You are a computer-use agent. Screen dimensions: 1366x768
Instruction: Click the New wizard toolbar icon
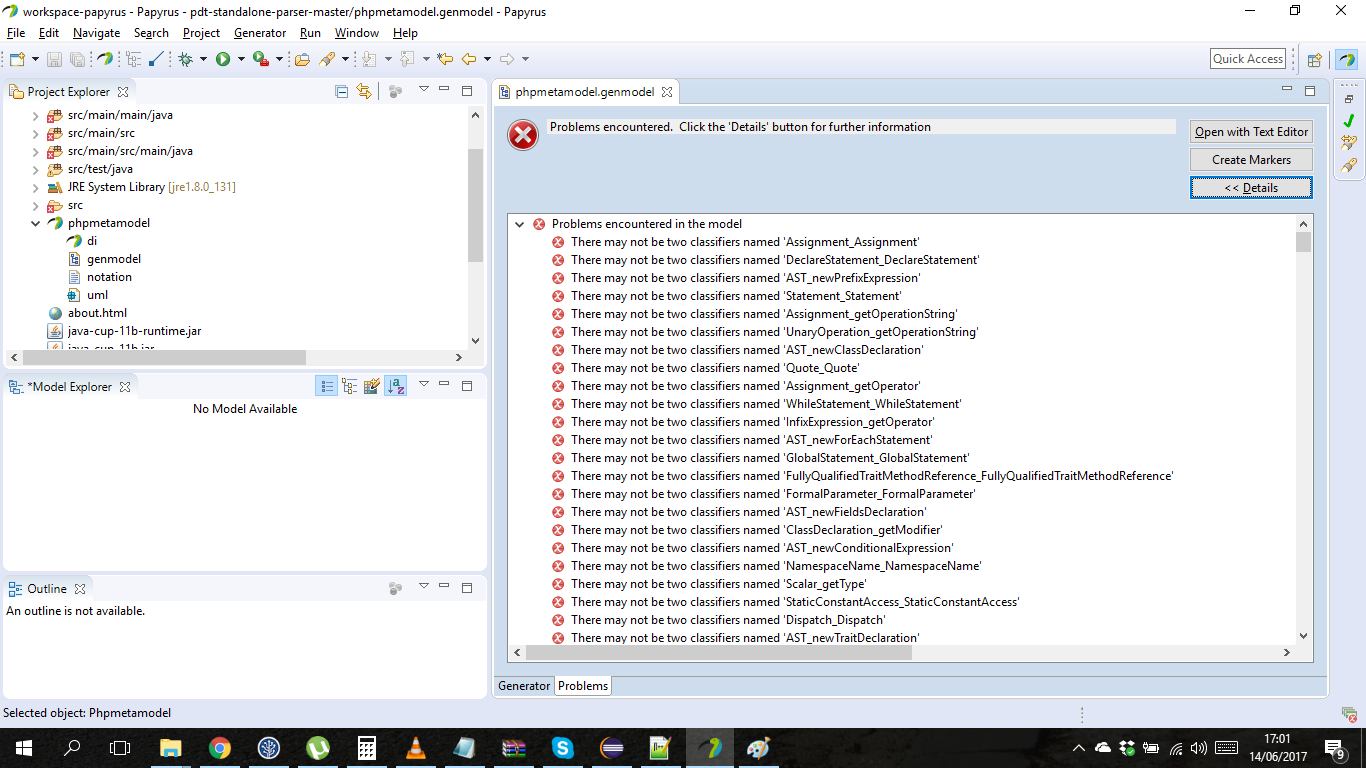coord(16,59)
